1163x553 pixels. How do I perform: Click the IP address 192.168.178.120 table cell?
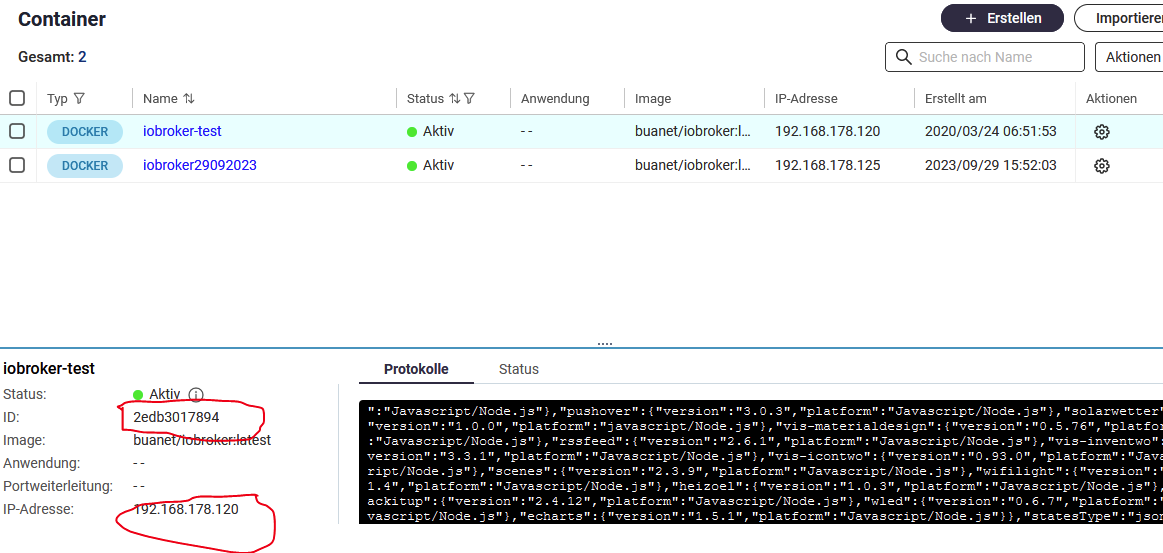[x=828, y=132]
